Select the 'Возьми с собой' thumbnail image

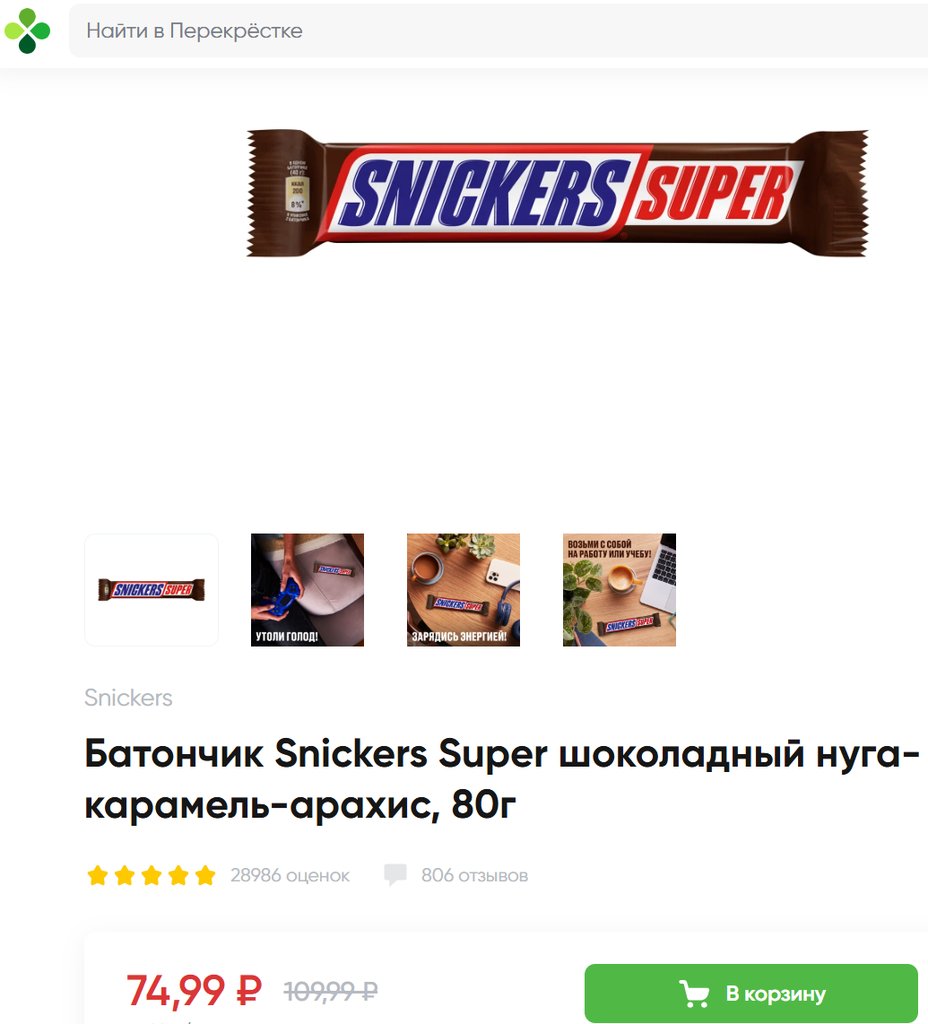pyautogui.click(x=620, y=590)
